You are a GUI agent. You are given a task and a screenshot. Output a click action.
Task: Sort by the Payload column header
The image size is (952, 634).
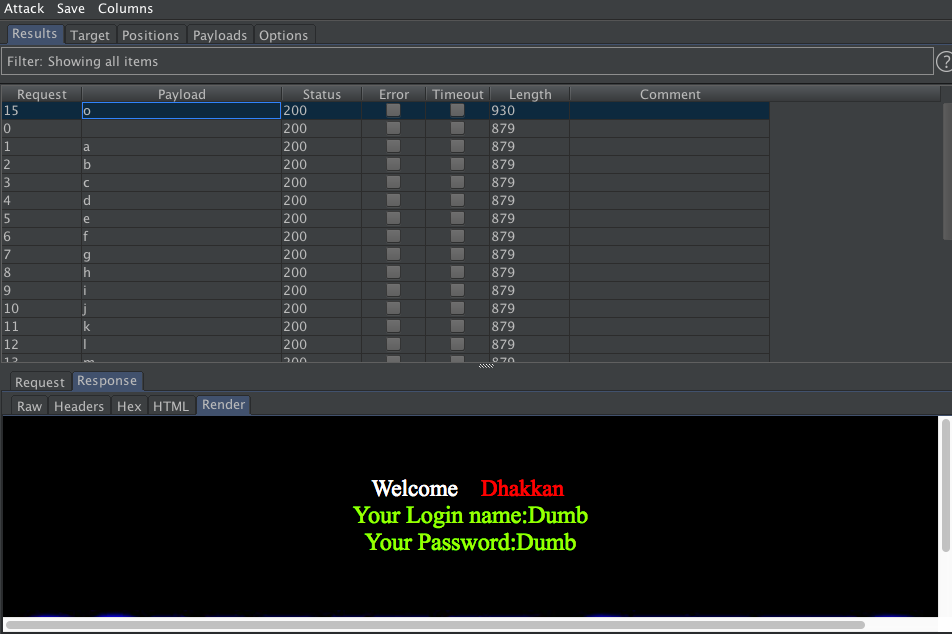182,94
